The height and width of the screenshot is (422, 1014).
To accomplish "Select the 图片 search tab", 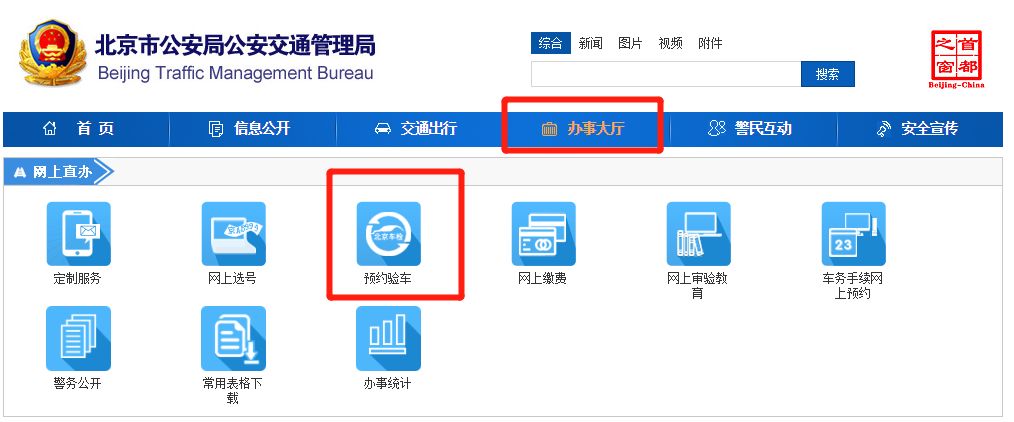I will [x=630, y=43].
